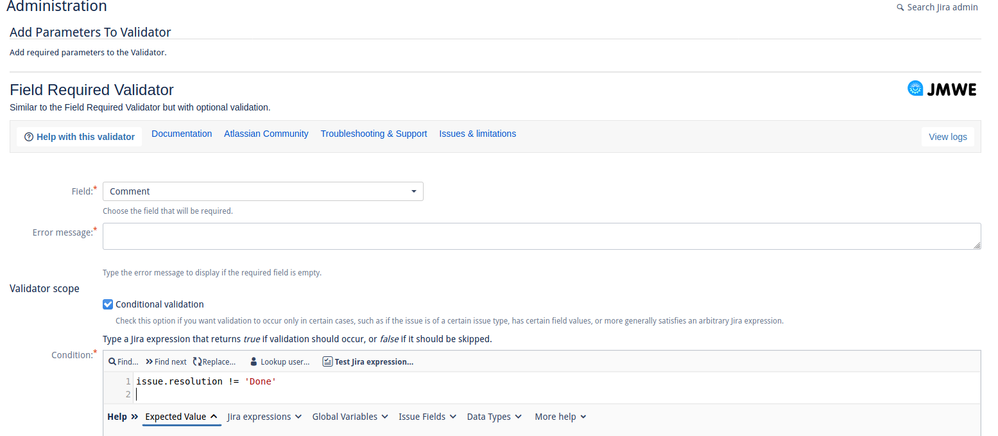Click the Find next double-arrow icon

click(x=149, y=362)
